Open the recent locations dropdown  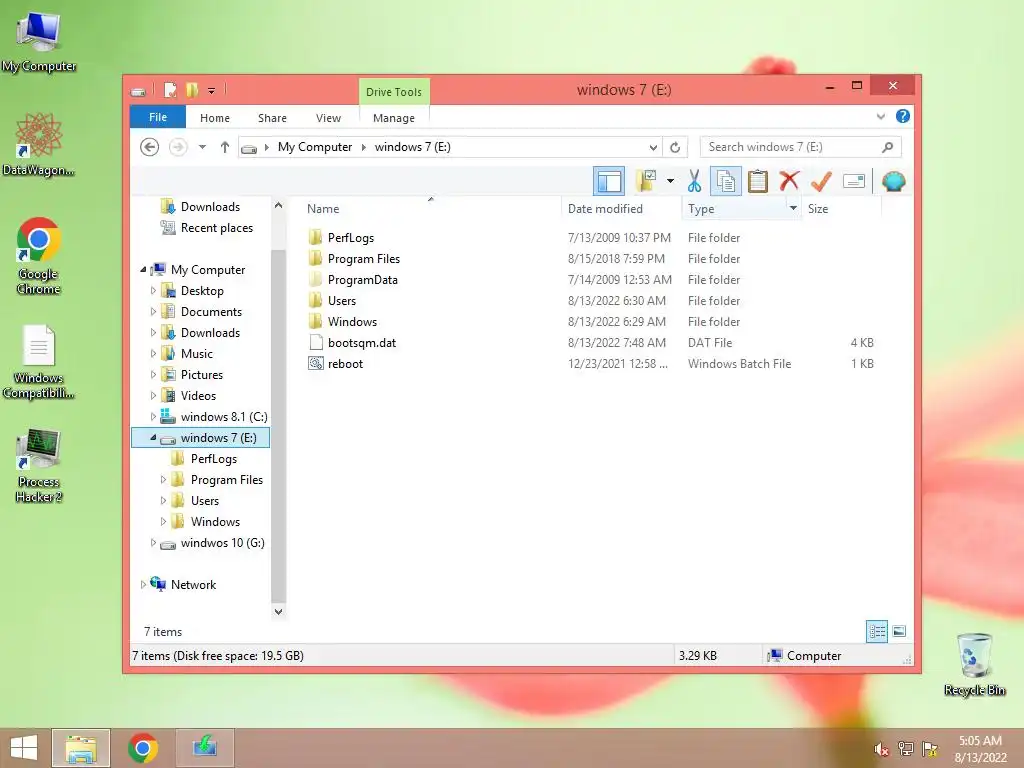coord(202,147)
